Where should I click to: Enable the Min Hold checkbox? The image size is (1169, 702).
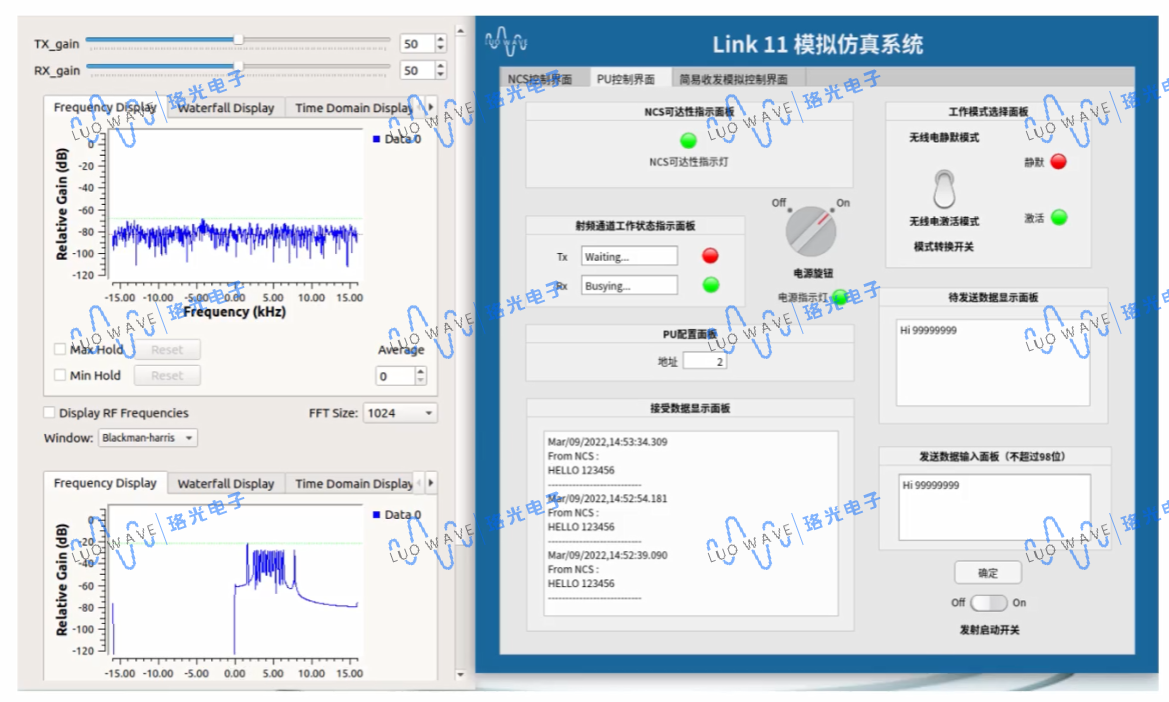click(61, 375)
